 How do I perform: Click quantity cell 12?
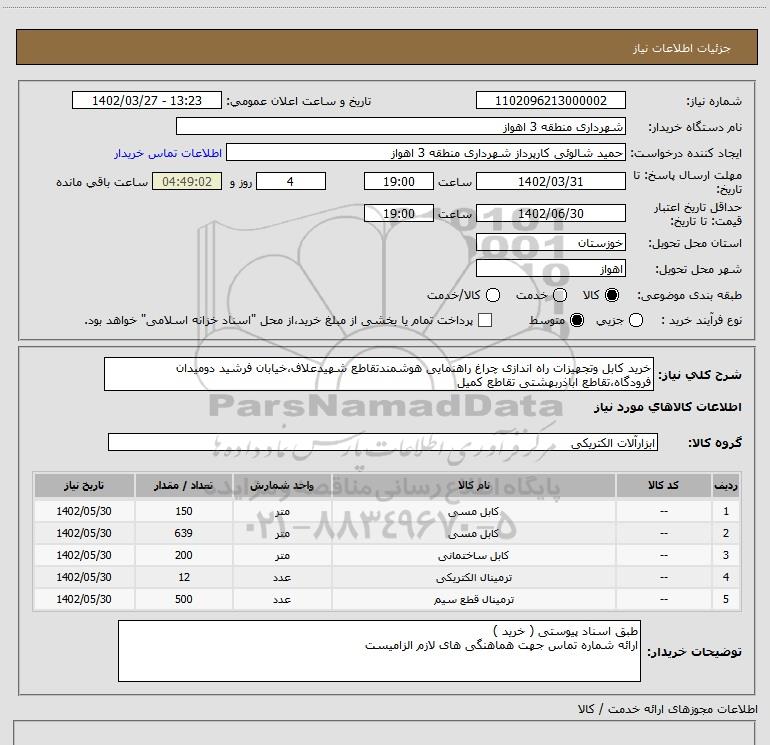pos(184,578)
